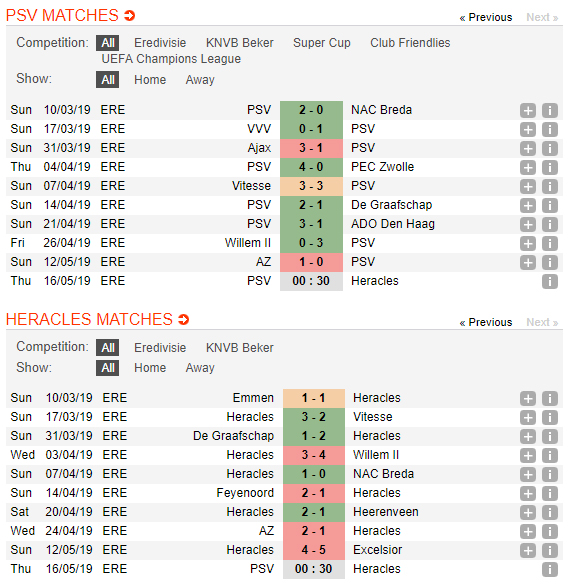Go to Previous PSV matches page
This screenshot has height=586, width=570.
pos(486,18)
